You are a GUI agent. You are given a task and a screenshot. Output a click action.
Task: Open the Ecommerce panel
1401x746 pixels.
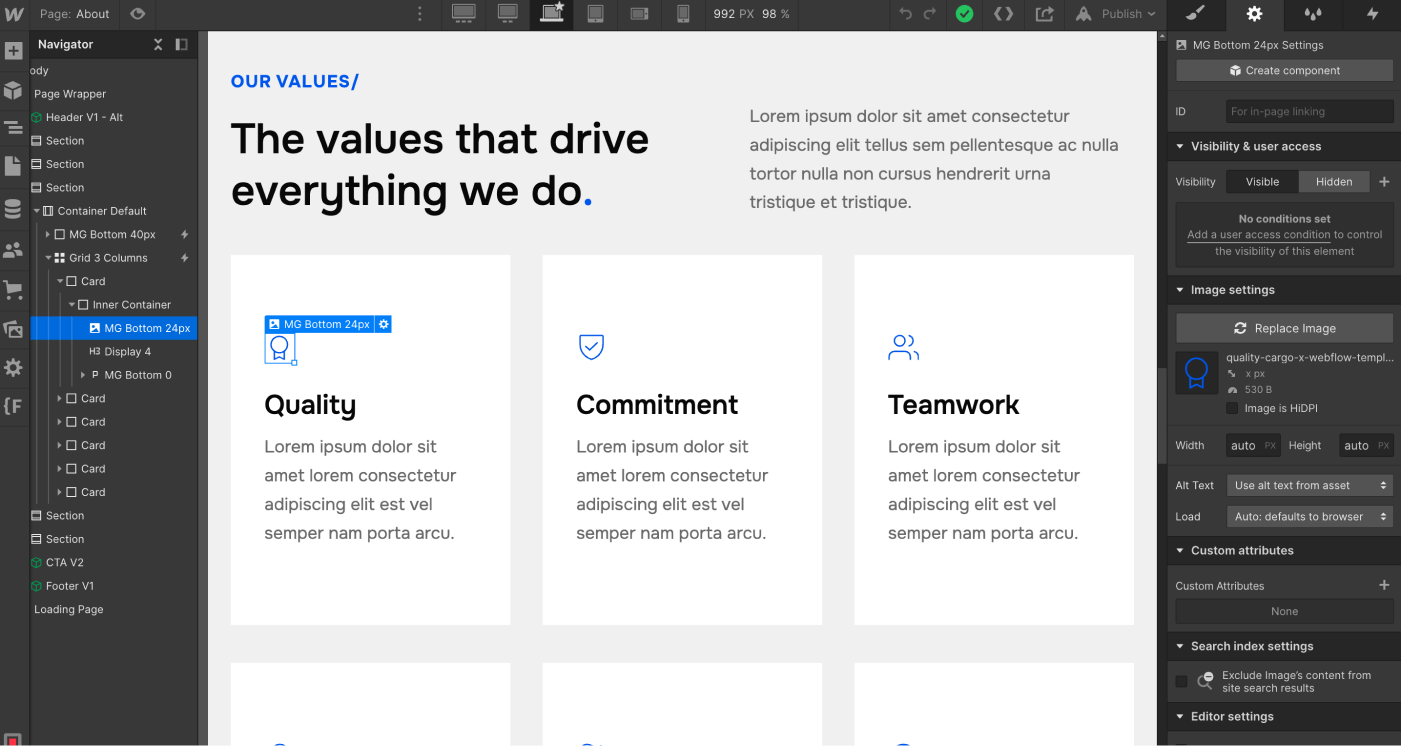(x=14, y=290)
